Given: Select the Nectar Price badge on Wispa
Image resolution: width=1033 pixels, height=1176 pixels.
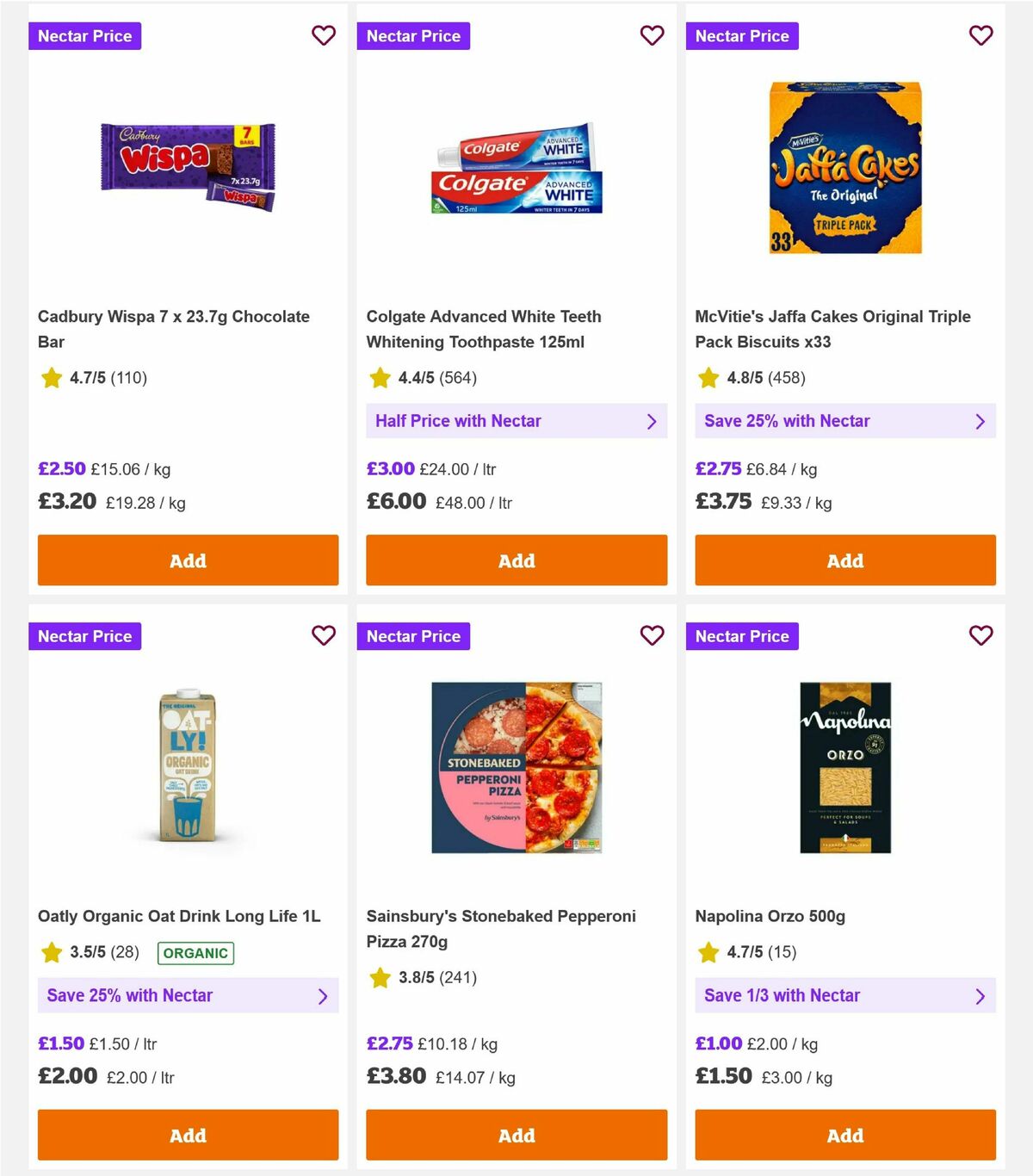Looking at the screenshot, I should pos(84,35).
